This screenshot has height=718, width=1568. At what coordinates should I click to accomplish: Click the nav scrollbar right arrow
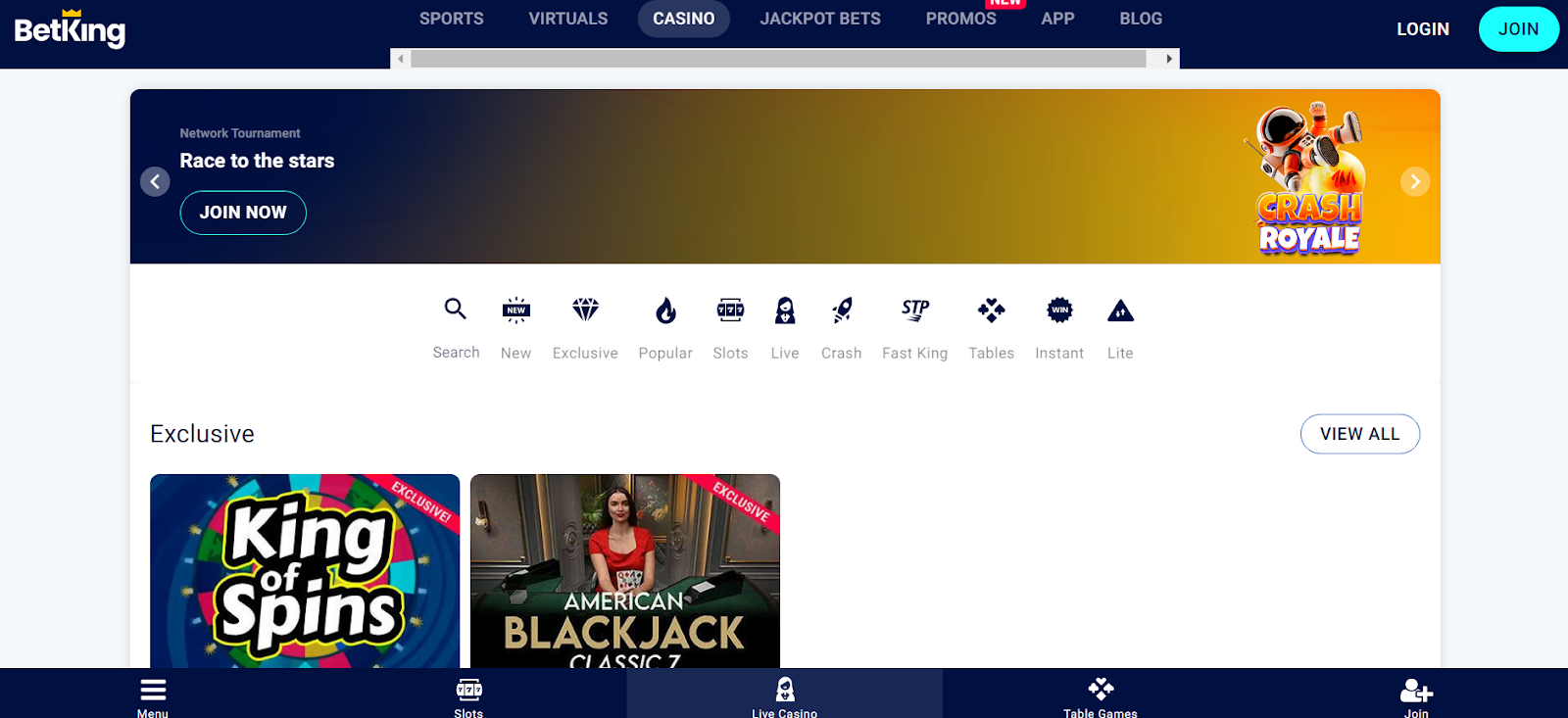(1169, 59)
